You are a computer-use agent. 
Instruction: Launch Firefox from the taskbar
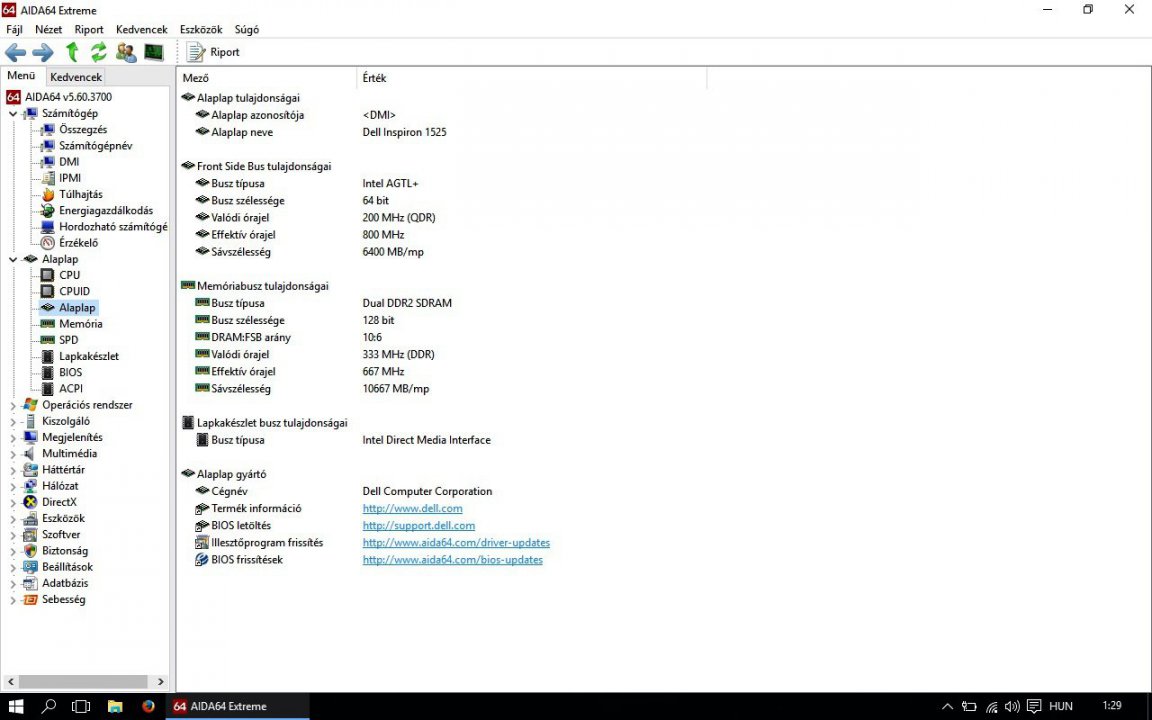click(148, 706)
